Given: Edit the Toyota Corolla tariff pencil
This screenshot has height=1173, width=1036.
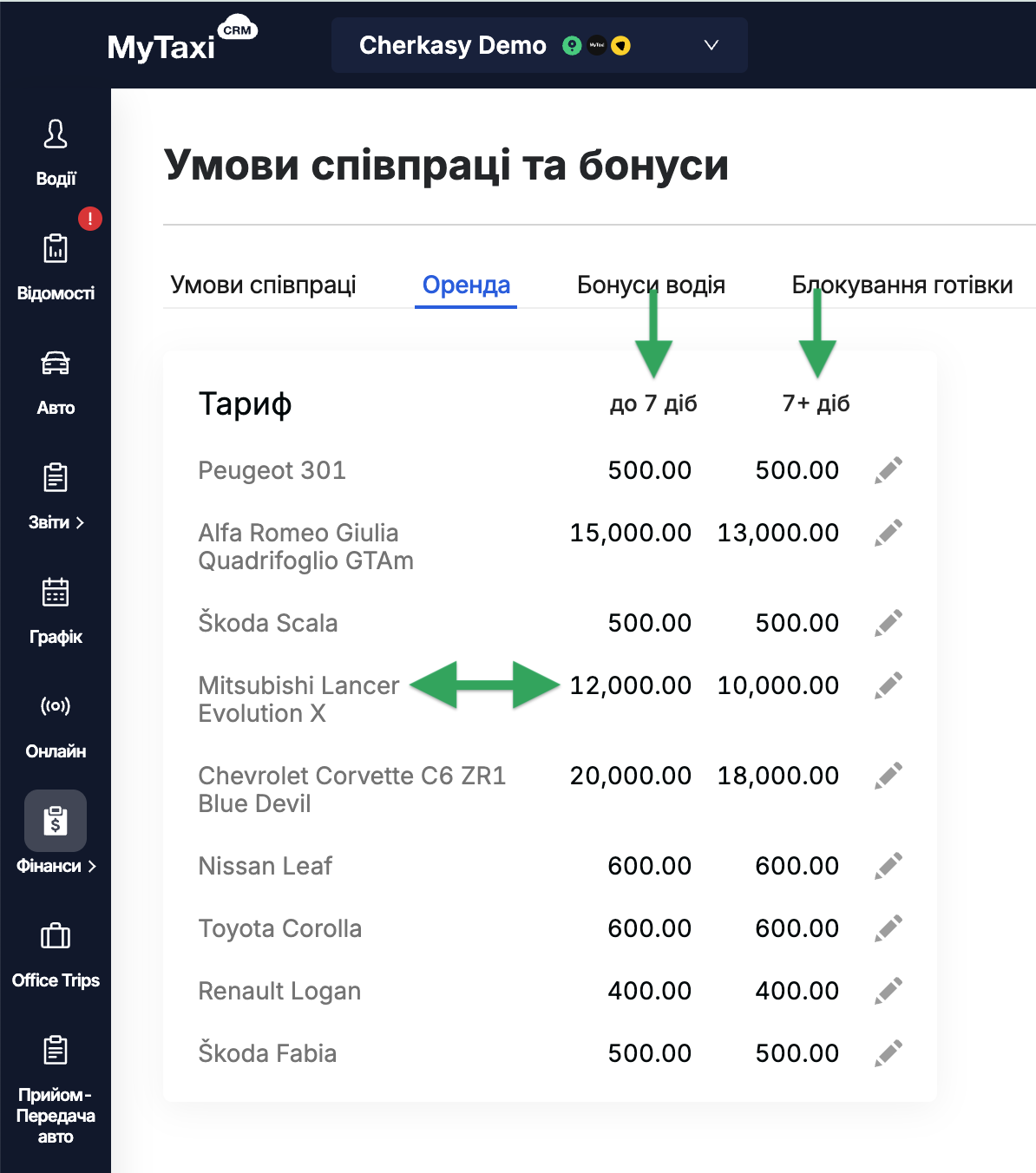Looking at the screenshot, I should (888, 928).
